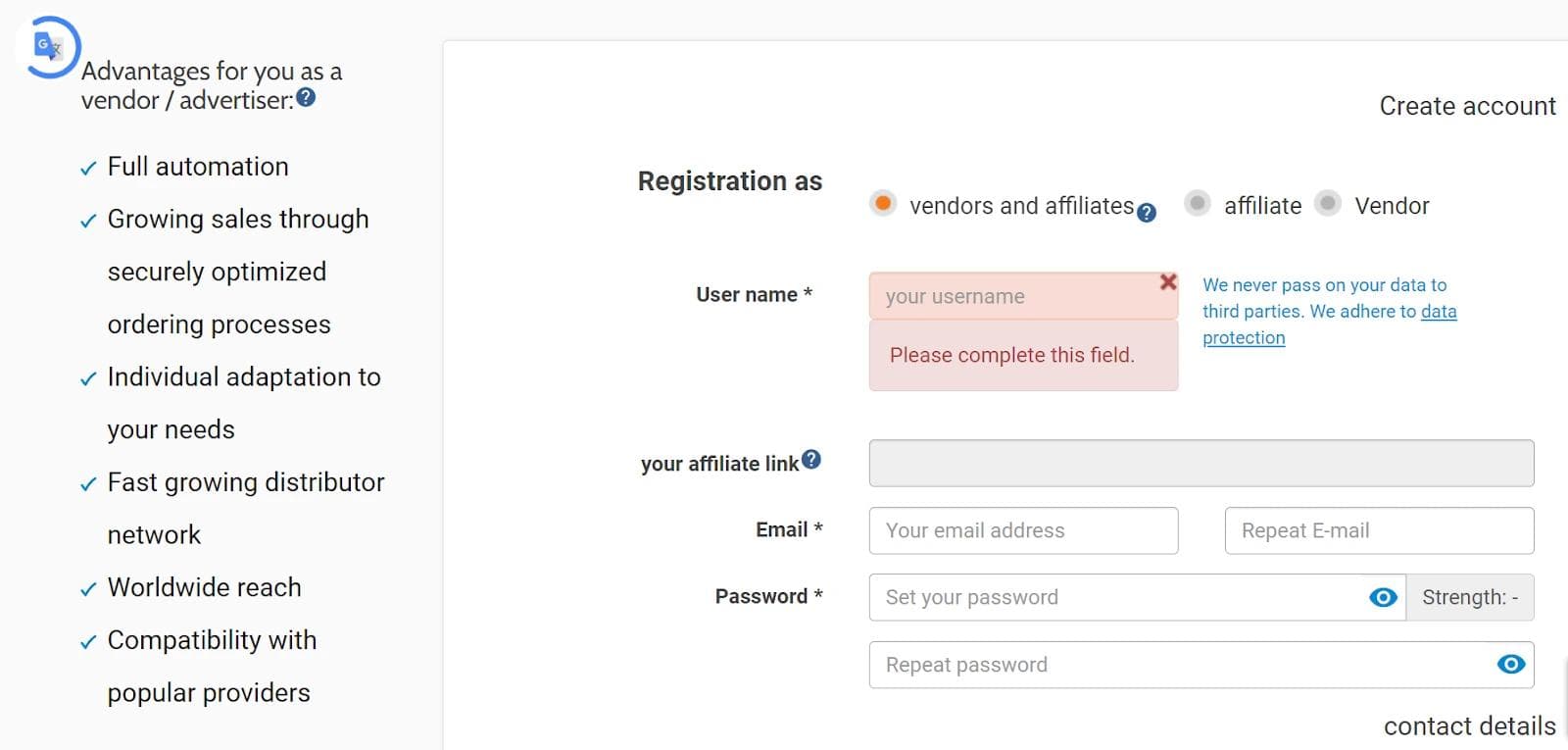Viewport: 1568px width, 750px height.
Task: Toggle visibility eye icon in Repeat password field
Action: 1511,665
